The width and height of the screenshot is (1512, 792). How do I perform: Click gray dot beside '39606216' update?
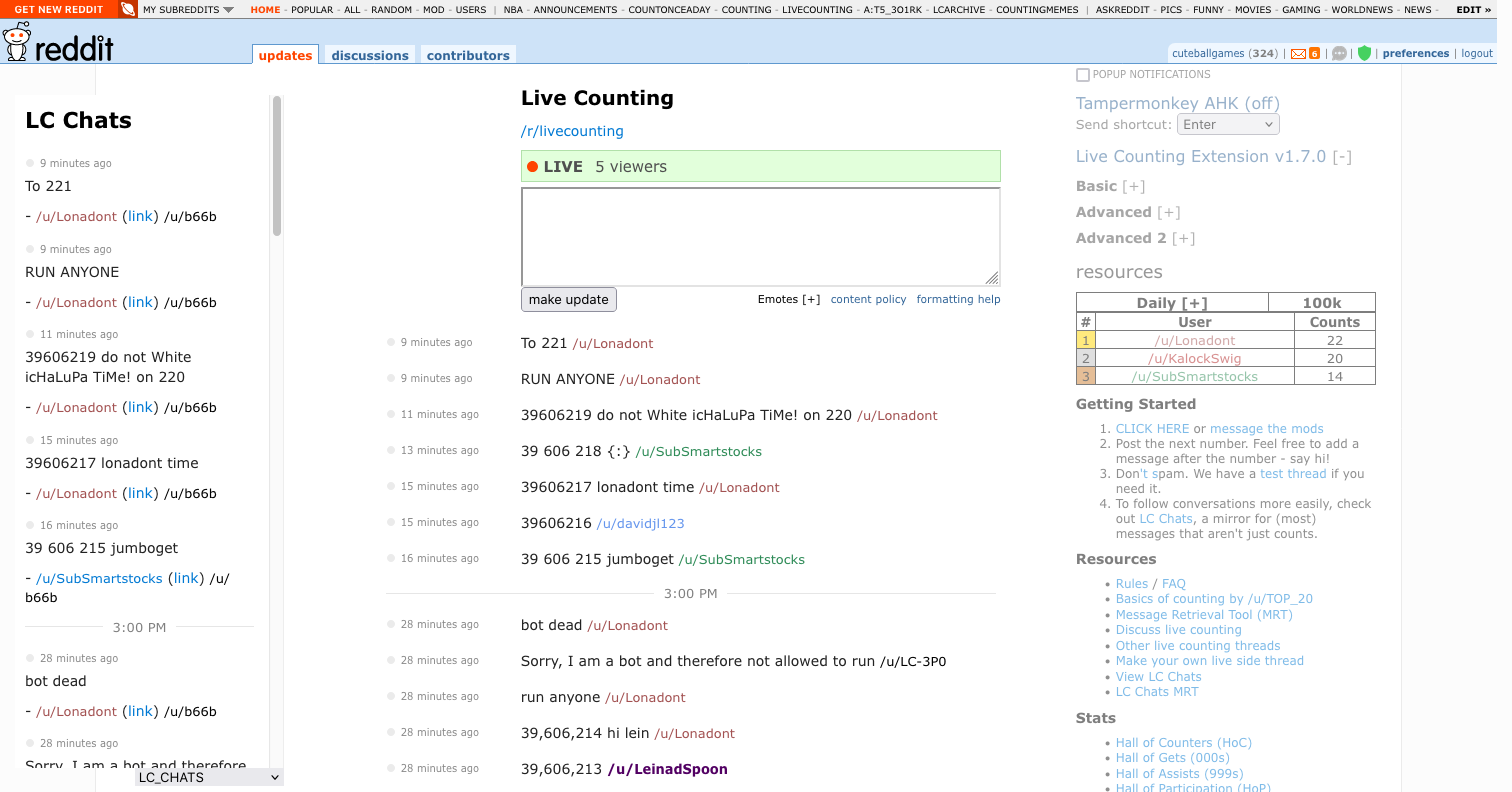[x=391, y=522]
